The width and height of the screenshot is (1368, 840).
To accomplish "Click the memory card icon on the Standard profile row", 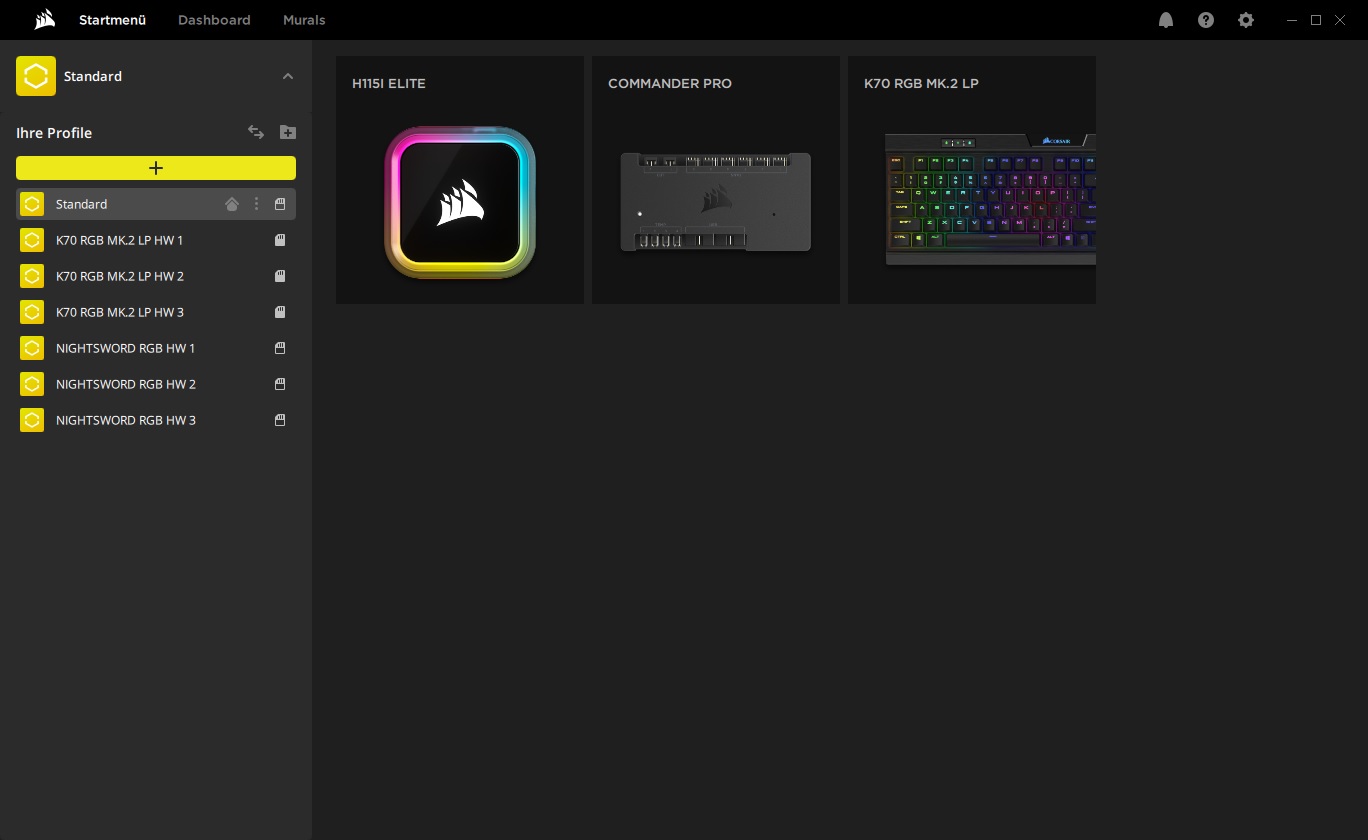I will pyautogui.click(x=280, y=204).
